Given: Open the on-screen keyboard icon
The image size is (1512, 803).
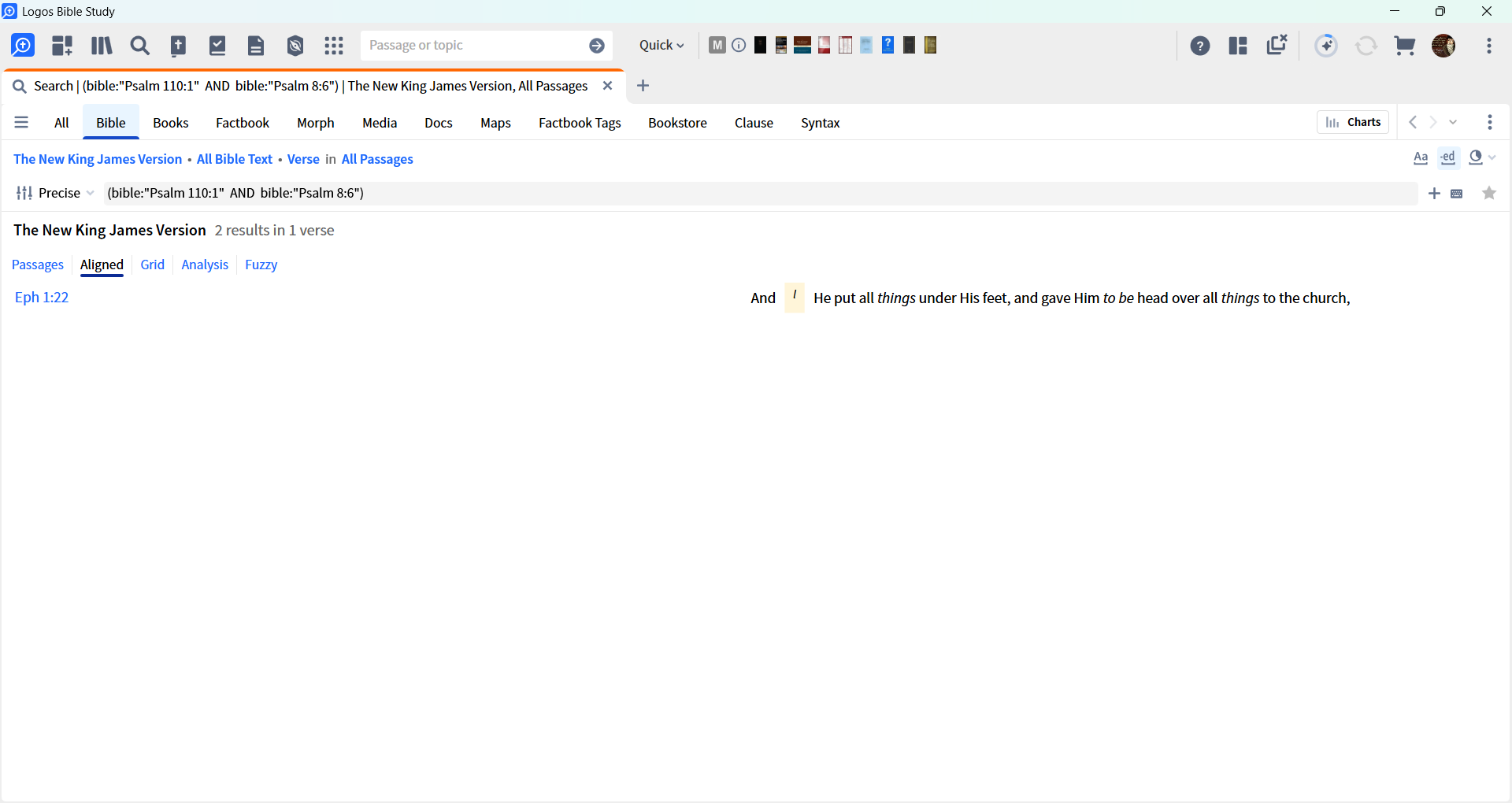Looking at the screenshot, I should tap(1457, 194).
